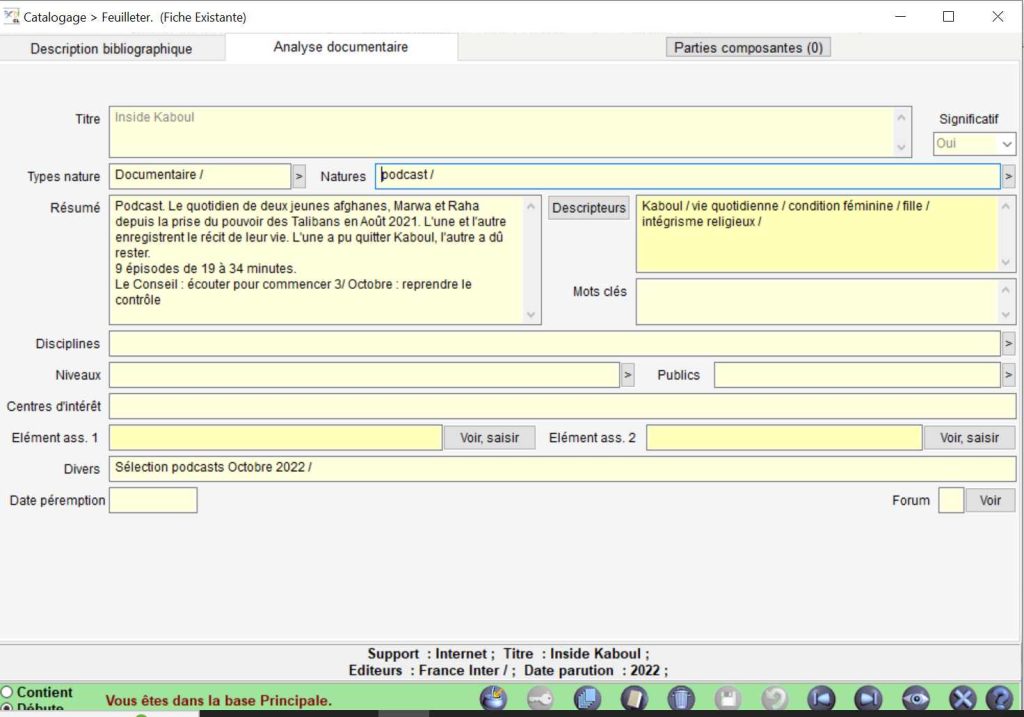Click the Natures field containing podcast
The height and width of the screenshot is (717, 1024).
(x=688, y=176)
